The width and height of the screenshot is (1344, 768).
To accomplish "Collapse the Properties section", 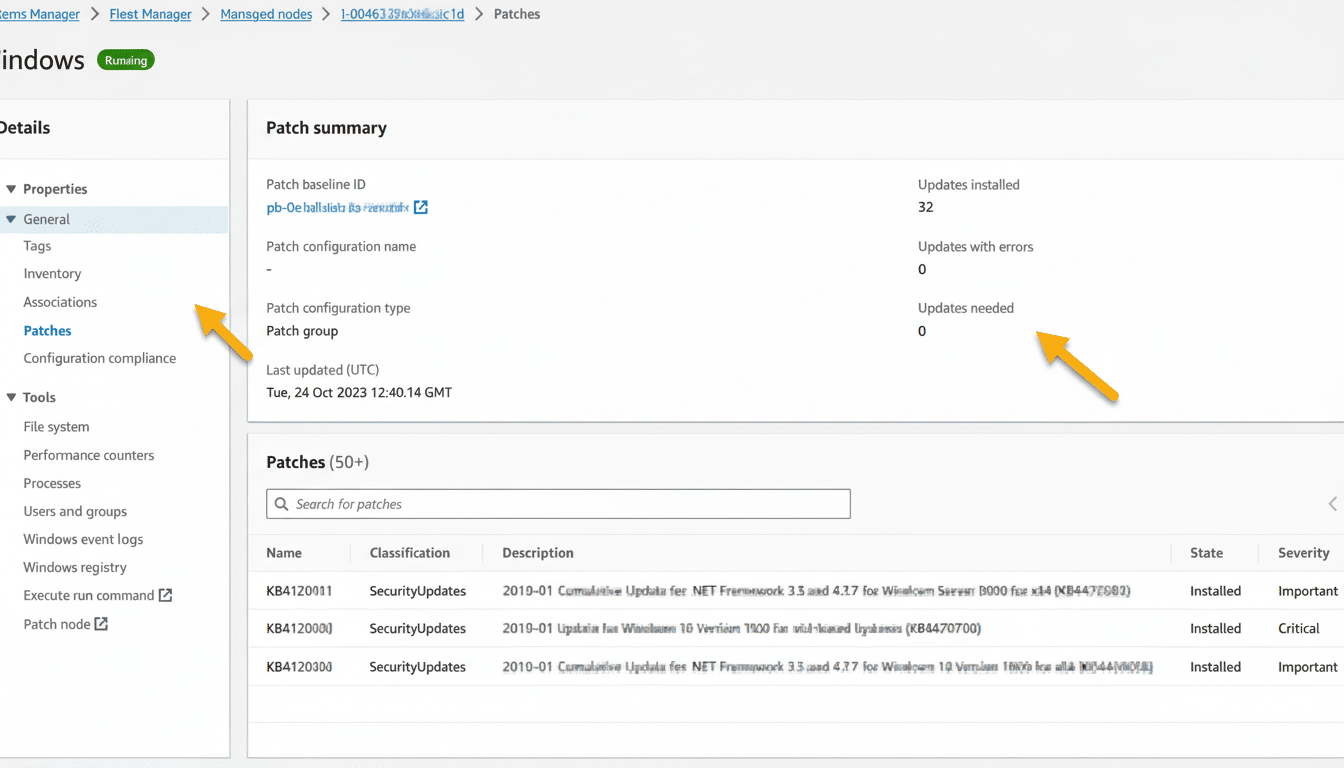I will coord(10,188).
